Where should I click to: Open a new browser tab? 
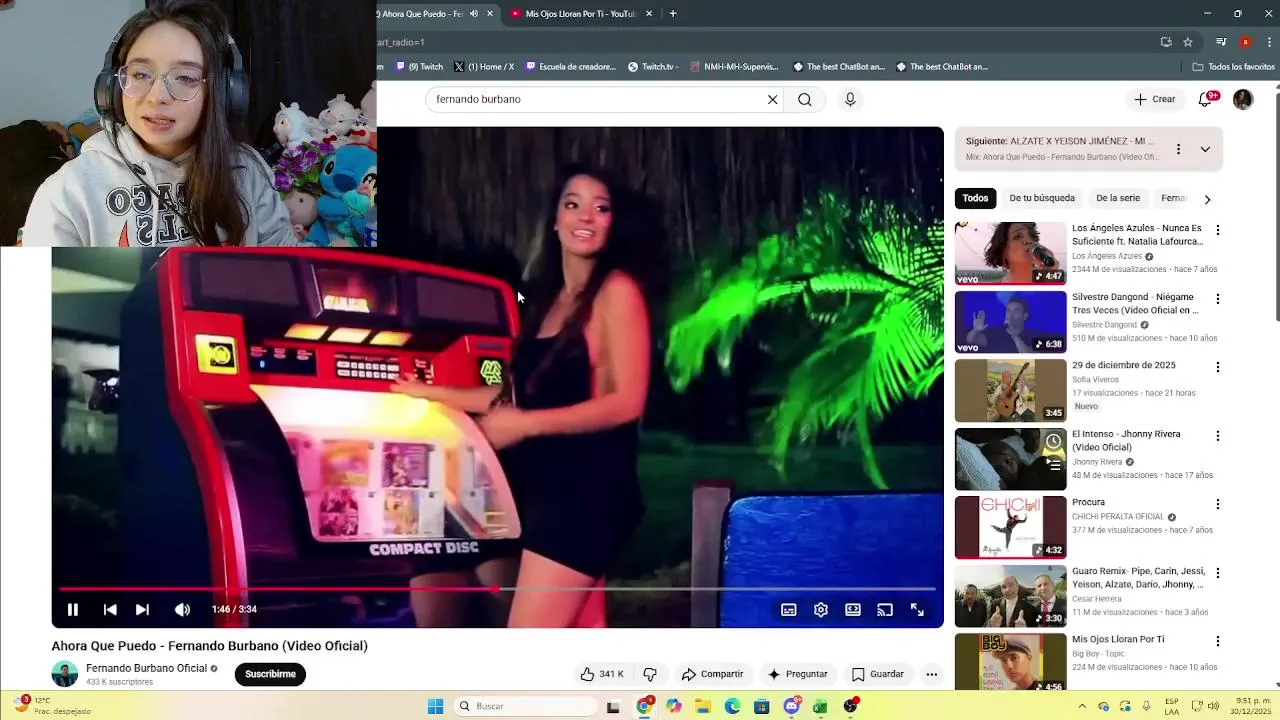[x=673, y=14]
